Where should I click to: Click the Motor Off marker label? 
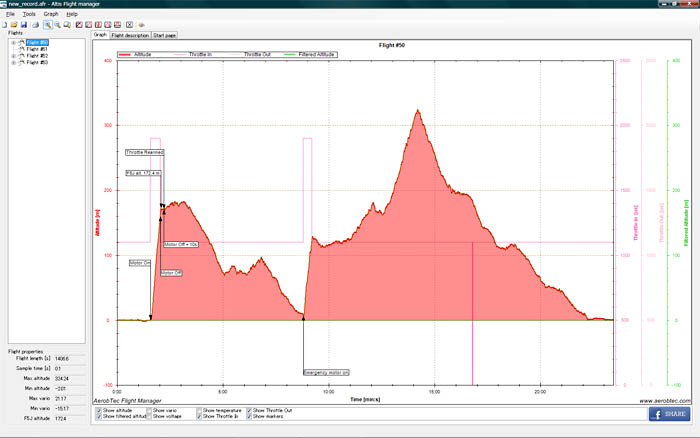[x=171, y=273]
